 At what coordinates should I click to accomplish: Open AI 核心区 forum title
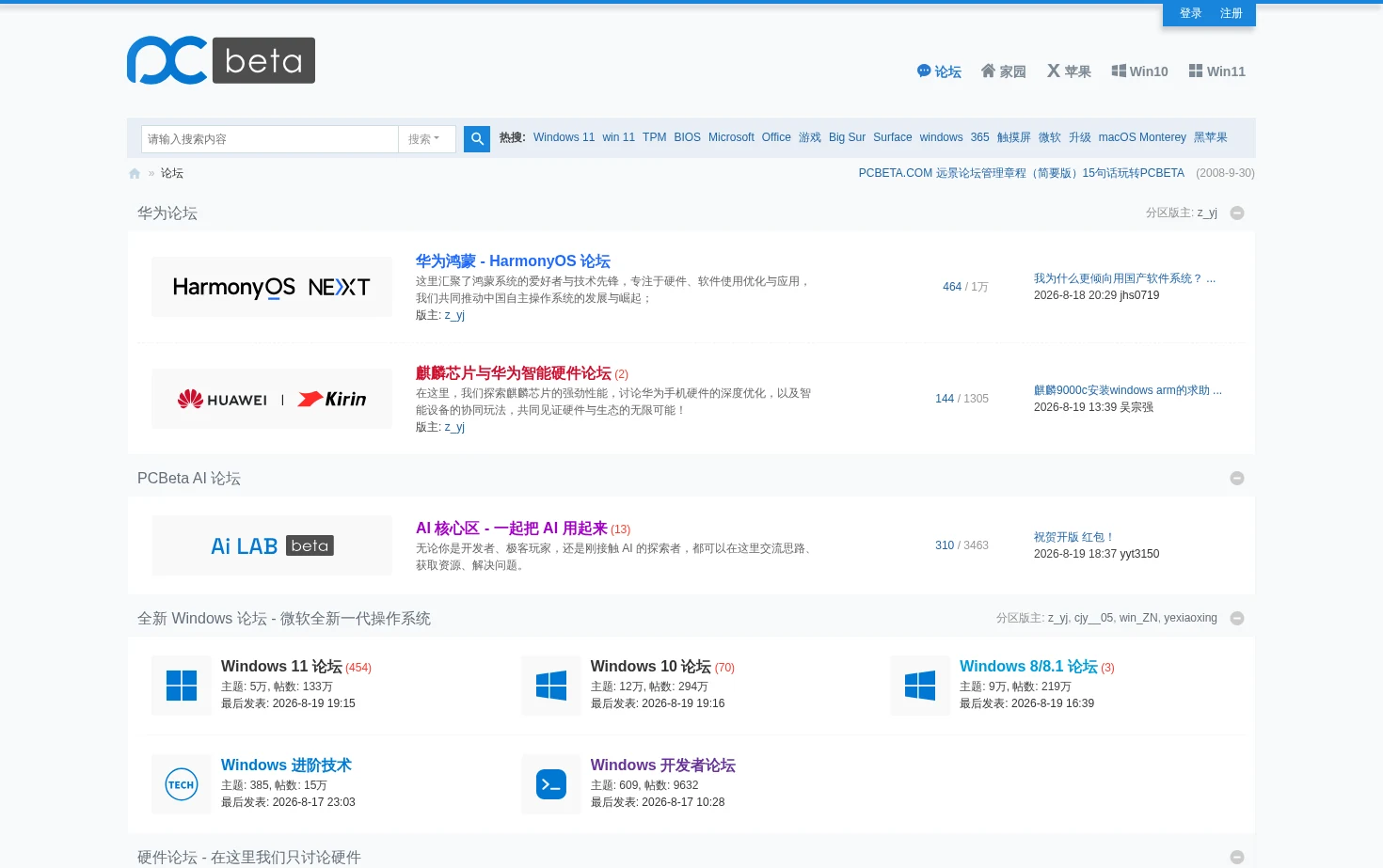coord(511,529)
